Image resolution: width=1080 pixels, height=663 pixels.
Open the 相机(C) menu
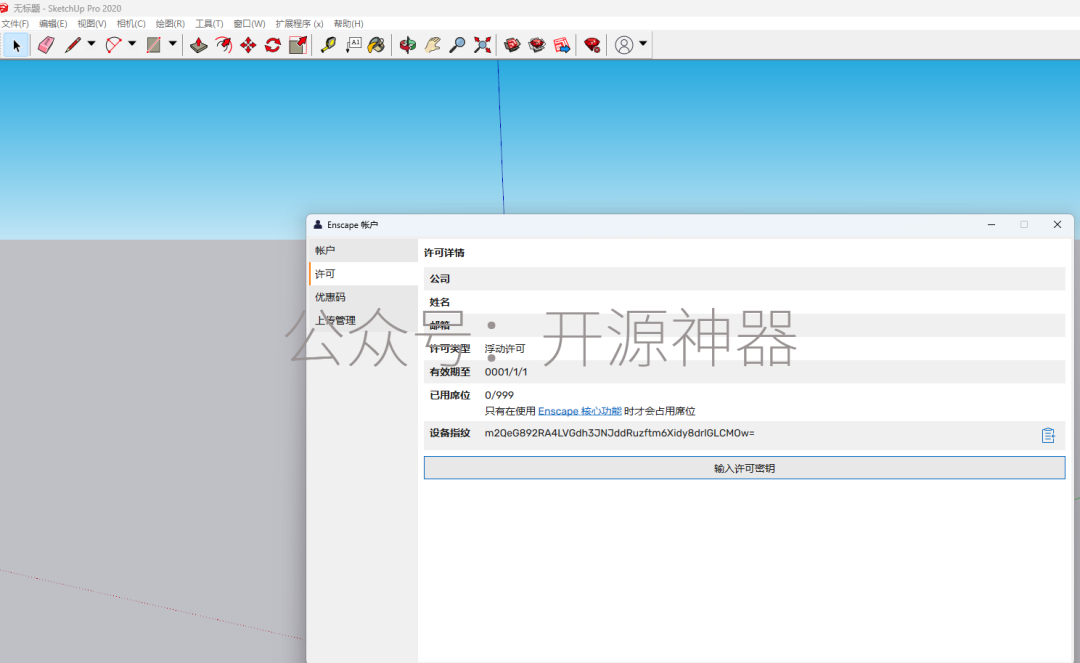coord(131,23)
